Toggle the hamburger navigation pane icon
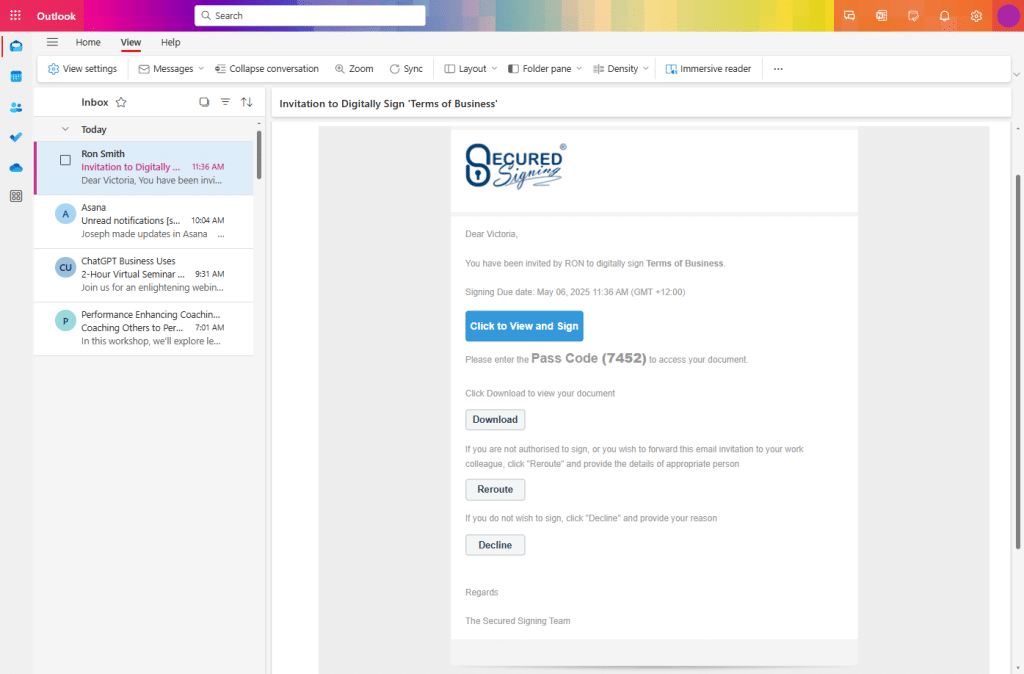This screenshot has width=1024, height=674. pyautogui.click(x=52, y=42)
